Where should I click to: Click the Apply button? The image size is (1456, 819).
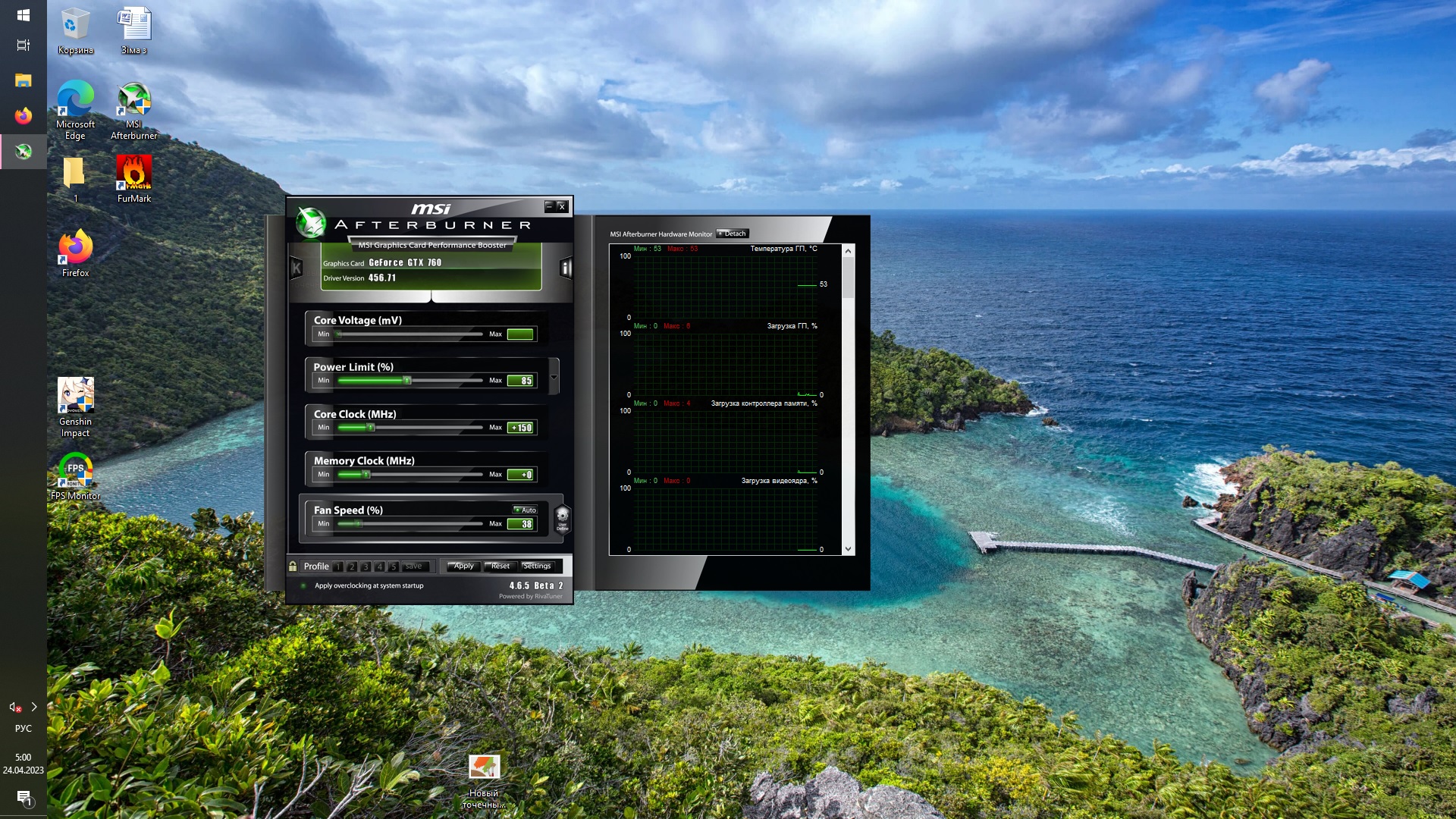click(463, 566)
